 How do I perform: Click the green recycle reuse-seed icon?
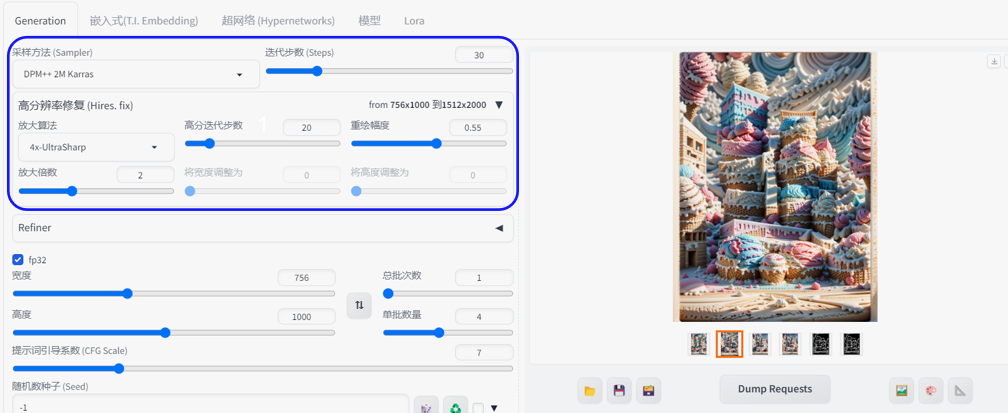point(455,407)
